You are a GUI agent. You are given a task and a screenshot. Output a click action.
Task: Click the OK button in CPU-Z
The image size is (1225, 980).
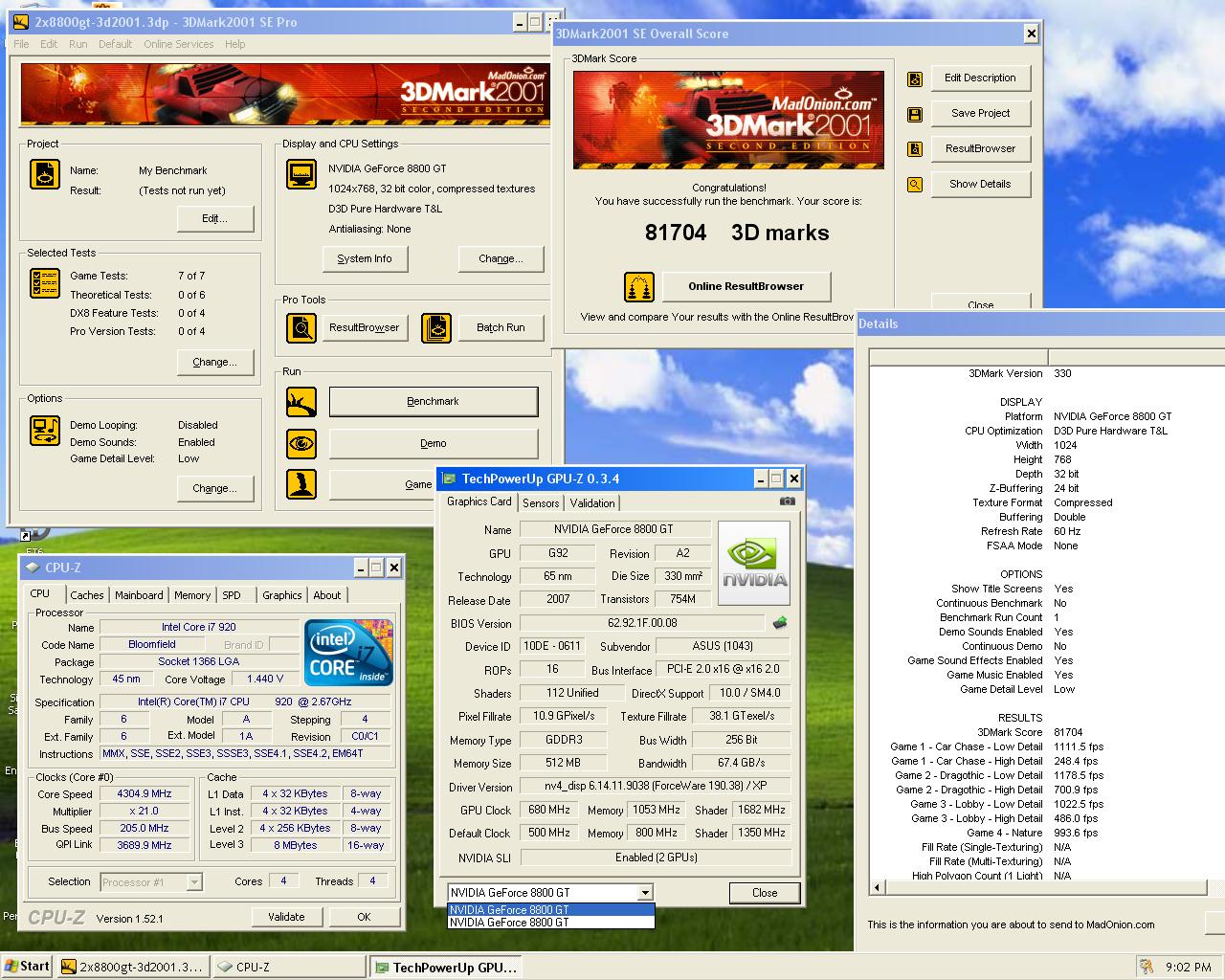click(x=364, y=917)
